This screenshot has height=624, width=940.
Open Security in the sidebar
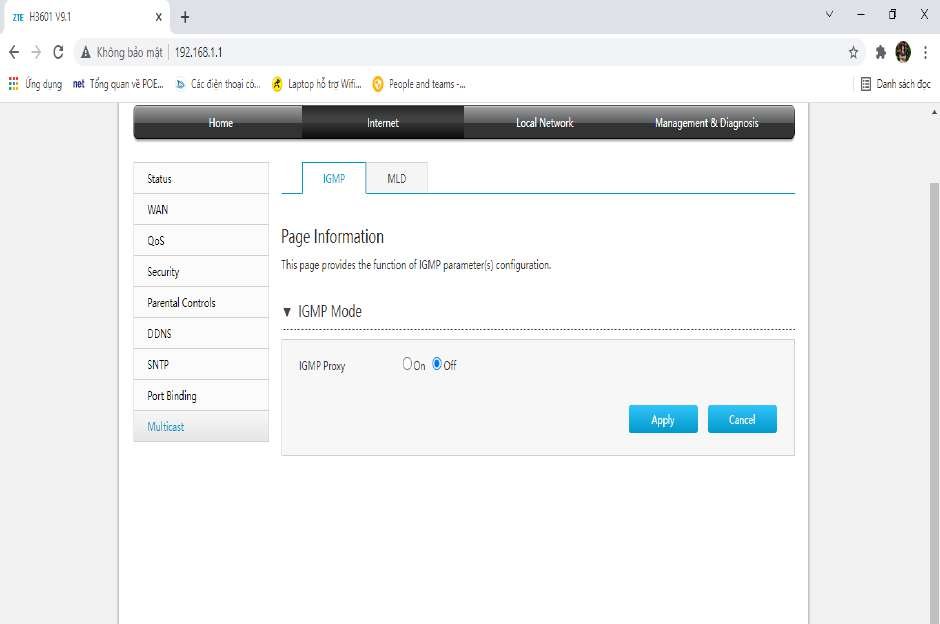(201, 272)
